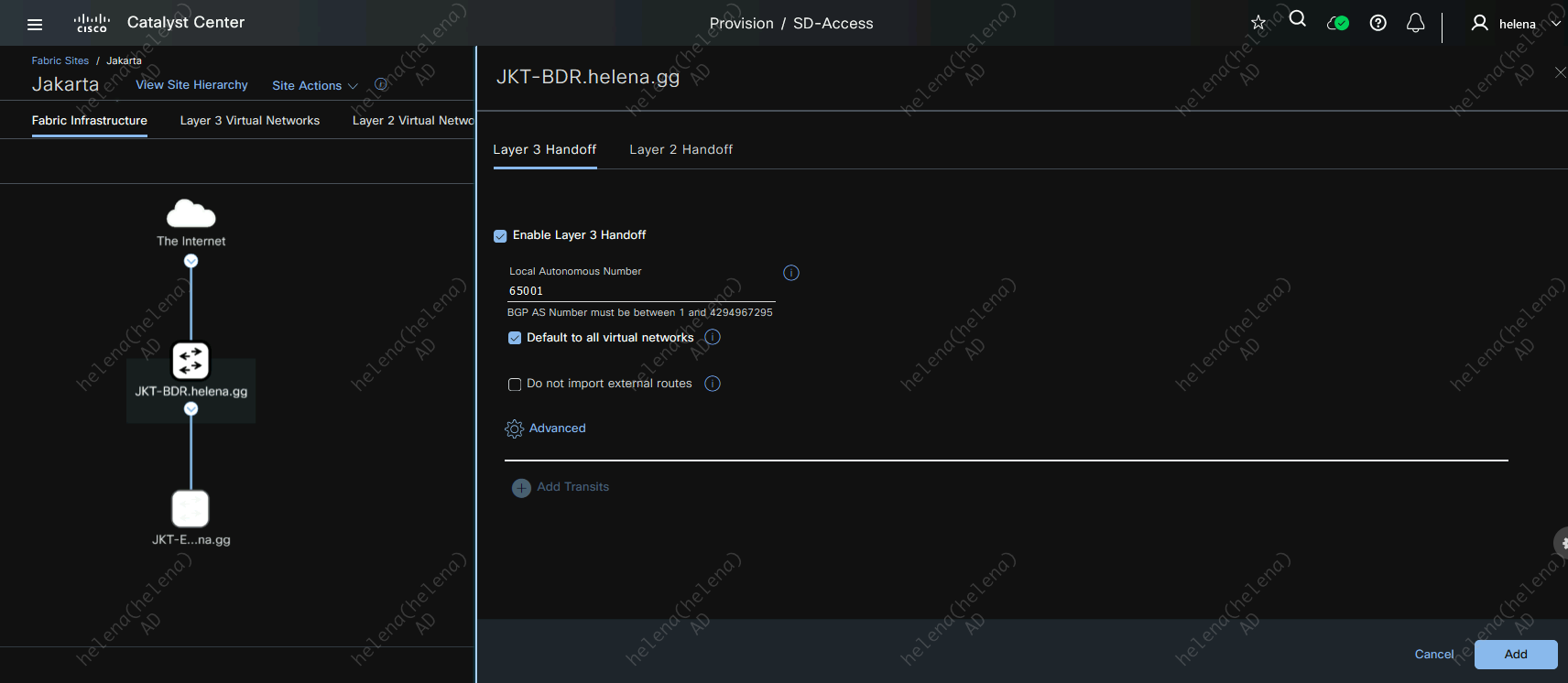
Task: Open the help question mark icon
Action: pos(1377,23)
